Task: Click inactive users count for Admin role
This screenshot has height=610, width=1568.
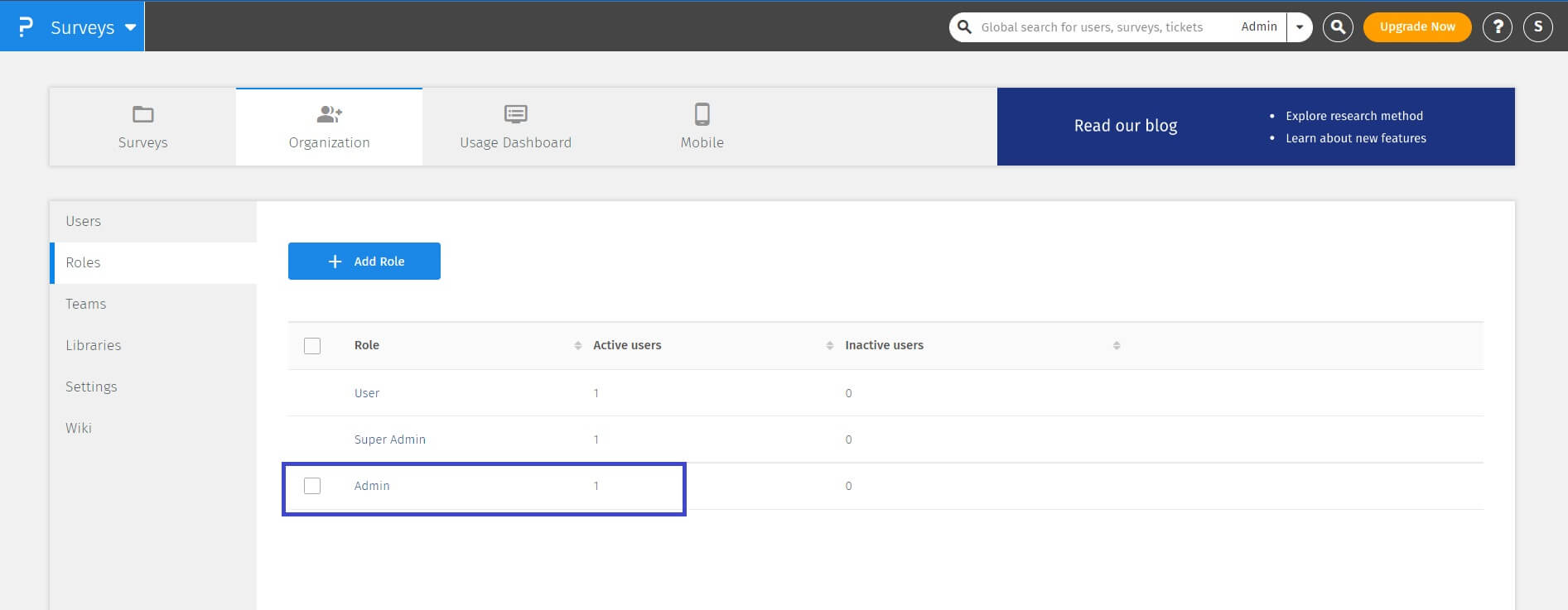Action: (x=848, y=486)
